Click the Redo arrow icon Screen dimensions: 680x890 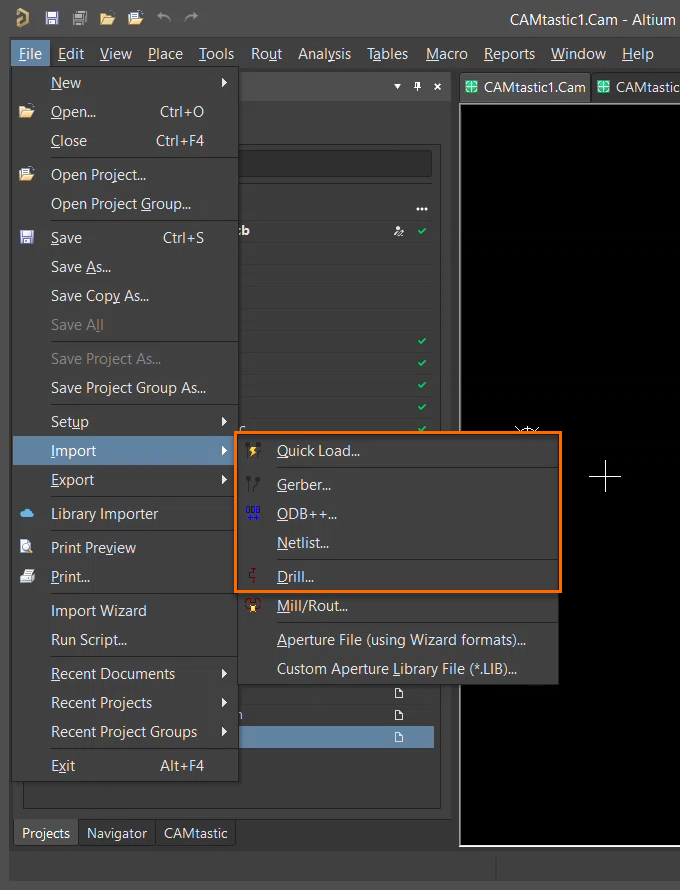(191, 18)
